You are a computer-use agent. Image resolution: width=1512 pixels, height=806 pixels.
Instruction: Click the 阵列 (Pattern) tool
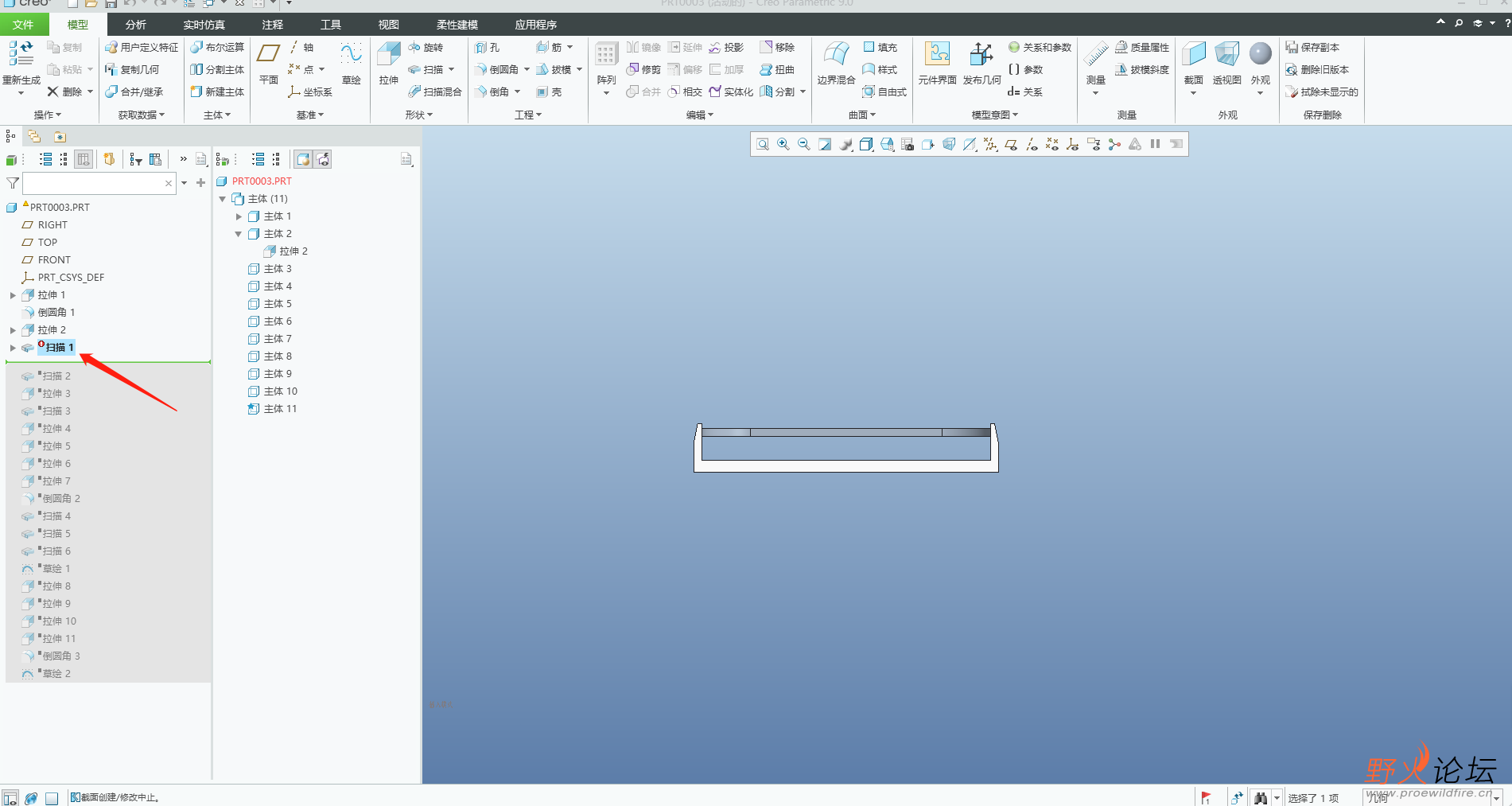[606, 68]
